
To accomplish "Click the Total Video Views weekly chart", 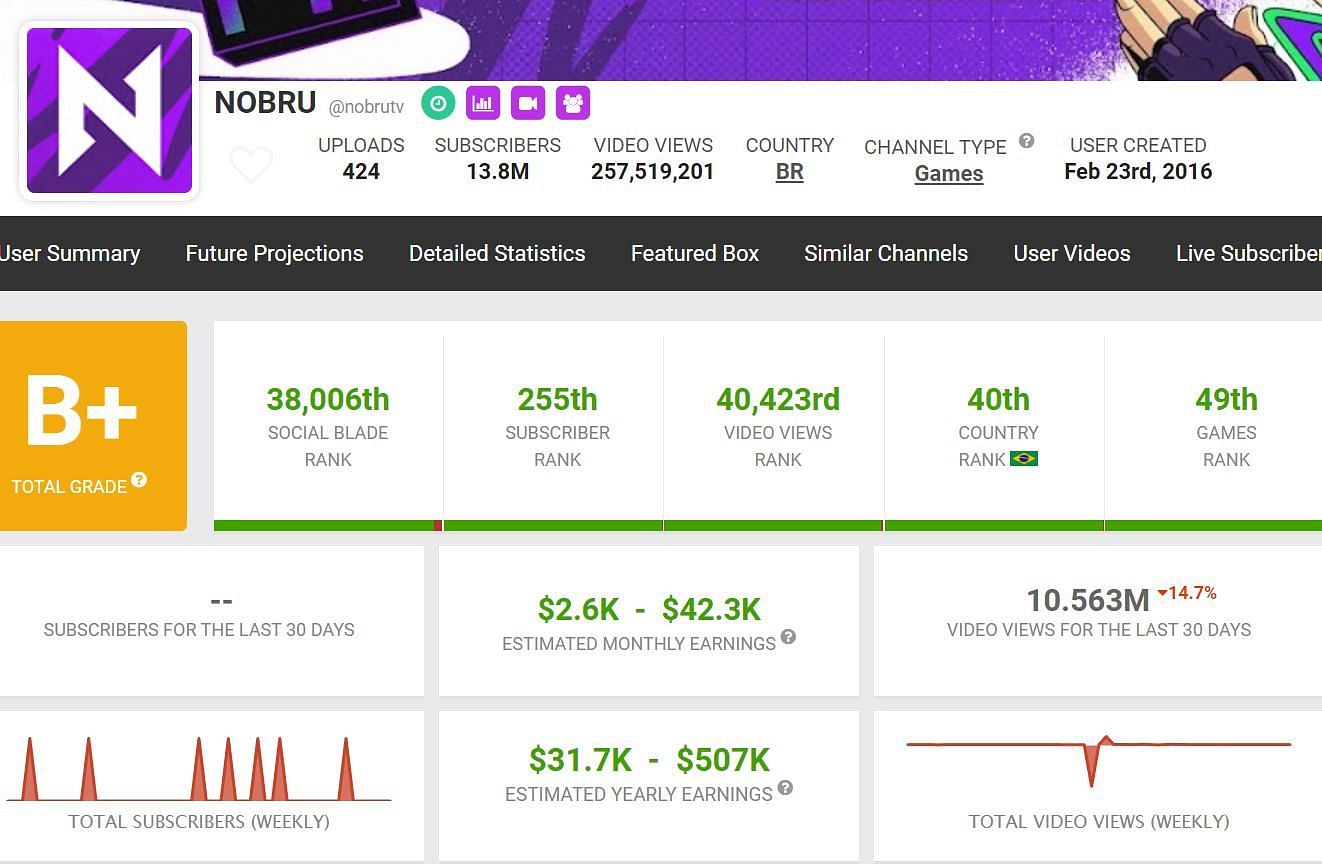I will [x=1099, y=762].
